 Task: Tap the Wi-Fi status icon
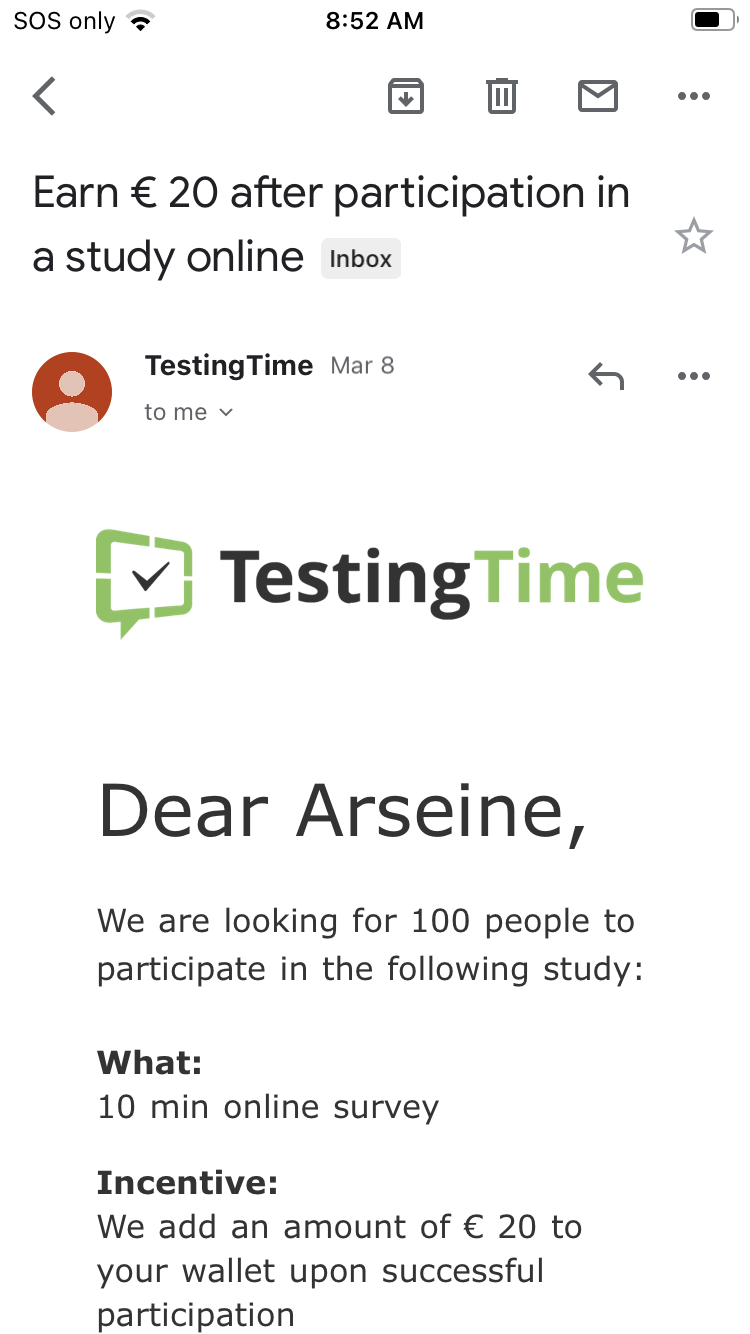141,21
